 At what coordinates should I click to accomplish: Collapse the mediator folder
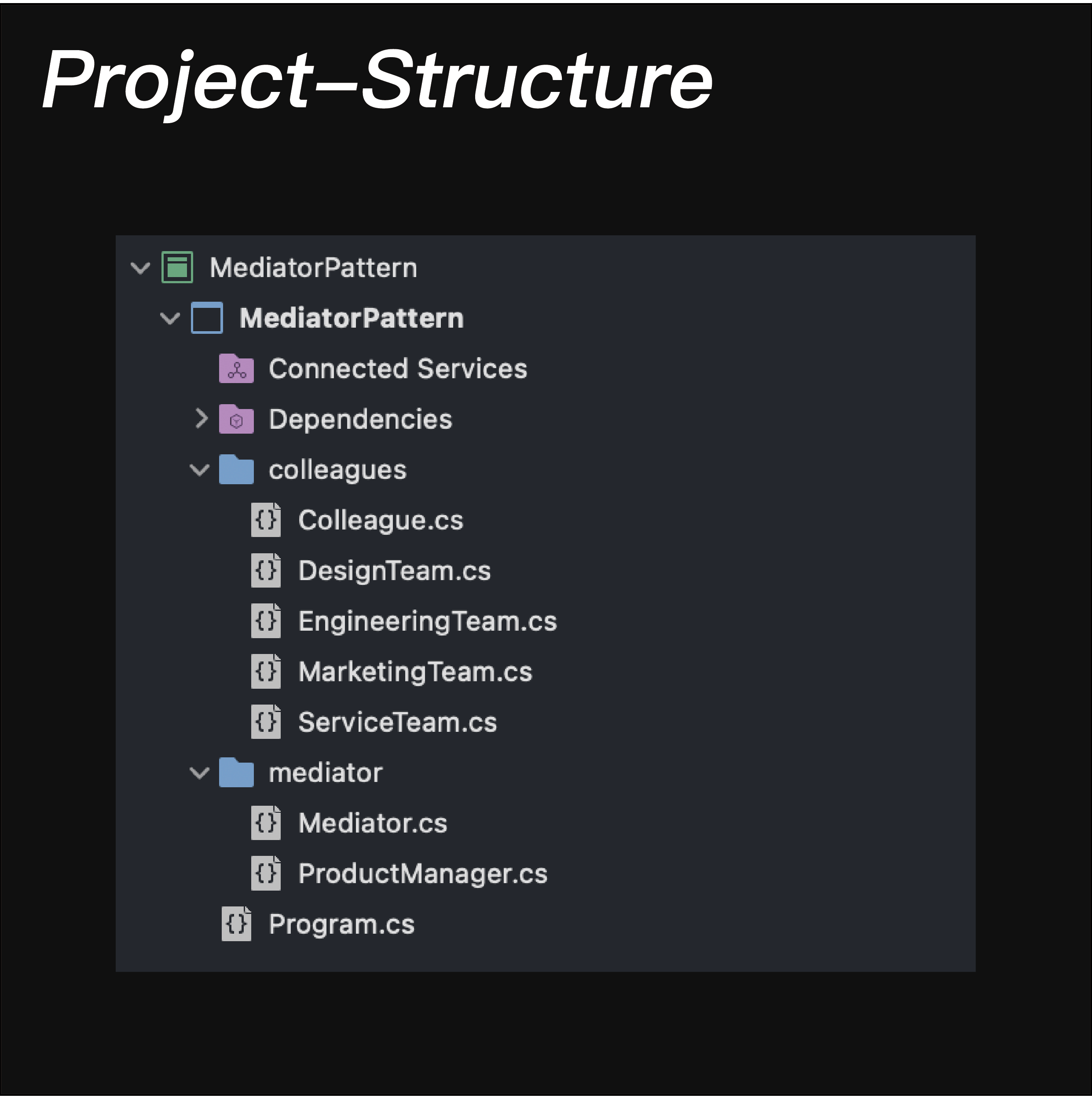click(199, 773)
